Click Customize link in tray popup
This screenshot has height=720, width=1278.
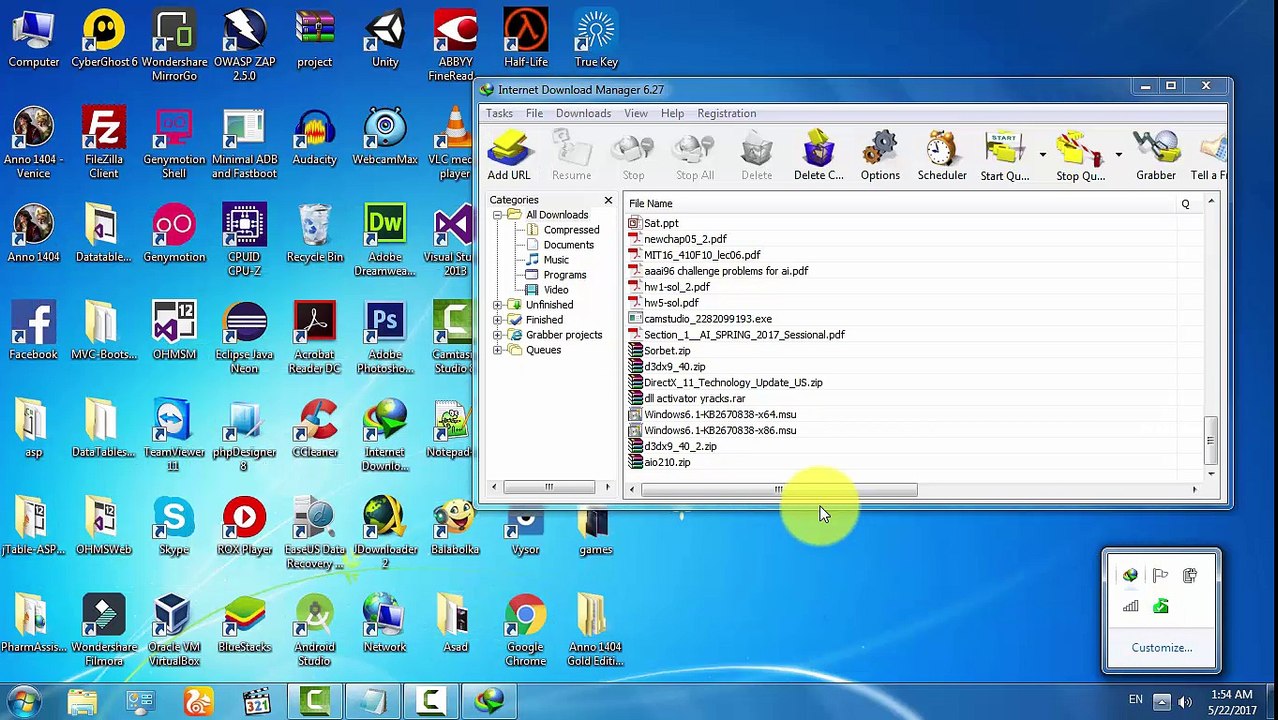[x=1161, y=648]
